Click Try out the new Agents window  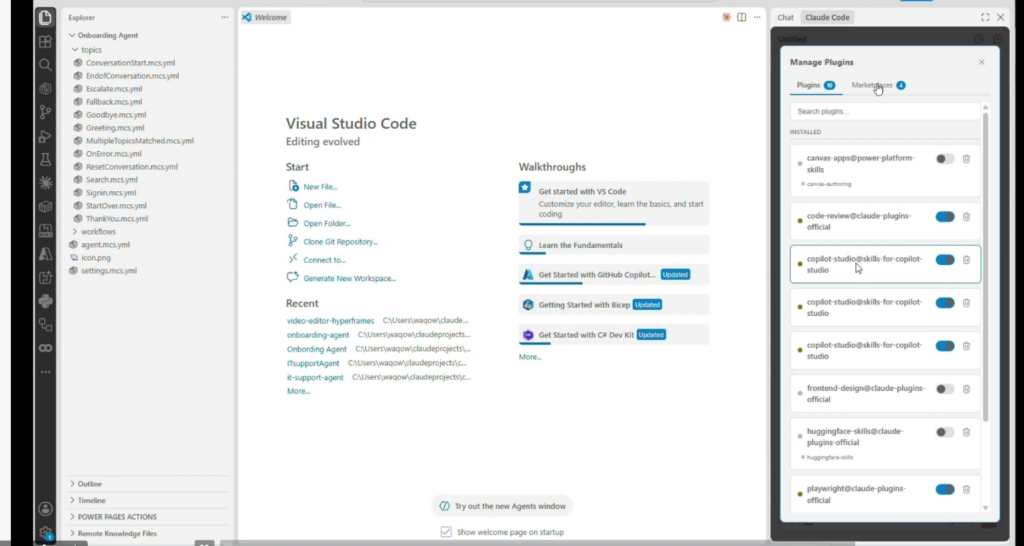click(x=502, y=506)
